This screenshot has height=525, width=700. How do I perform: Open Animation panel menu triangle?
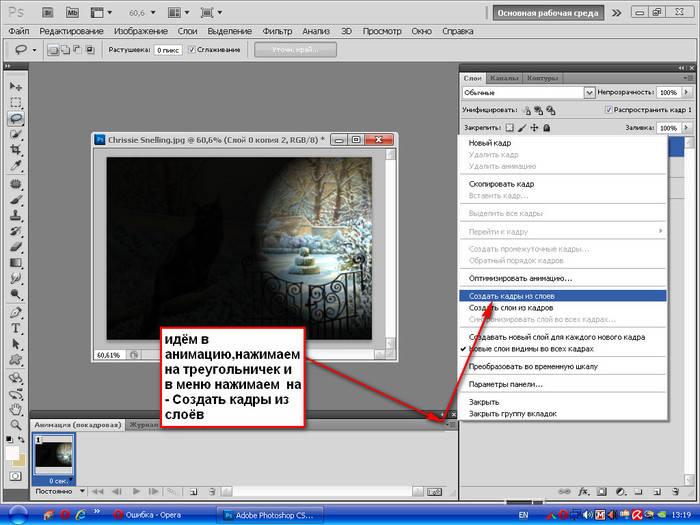click(450, 425)
